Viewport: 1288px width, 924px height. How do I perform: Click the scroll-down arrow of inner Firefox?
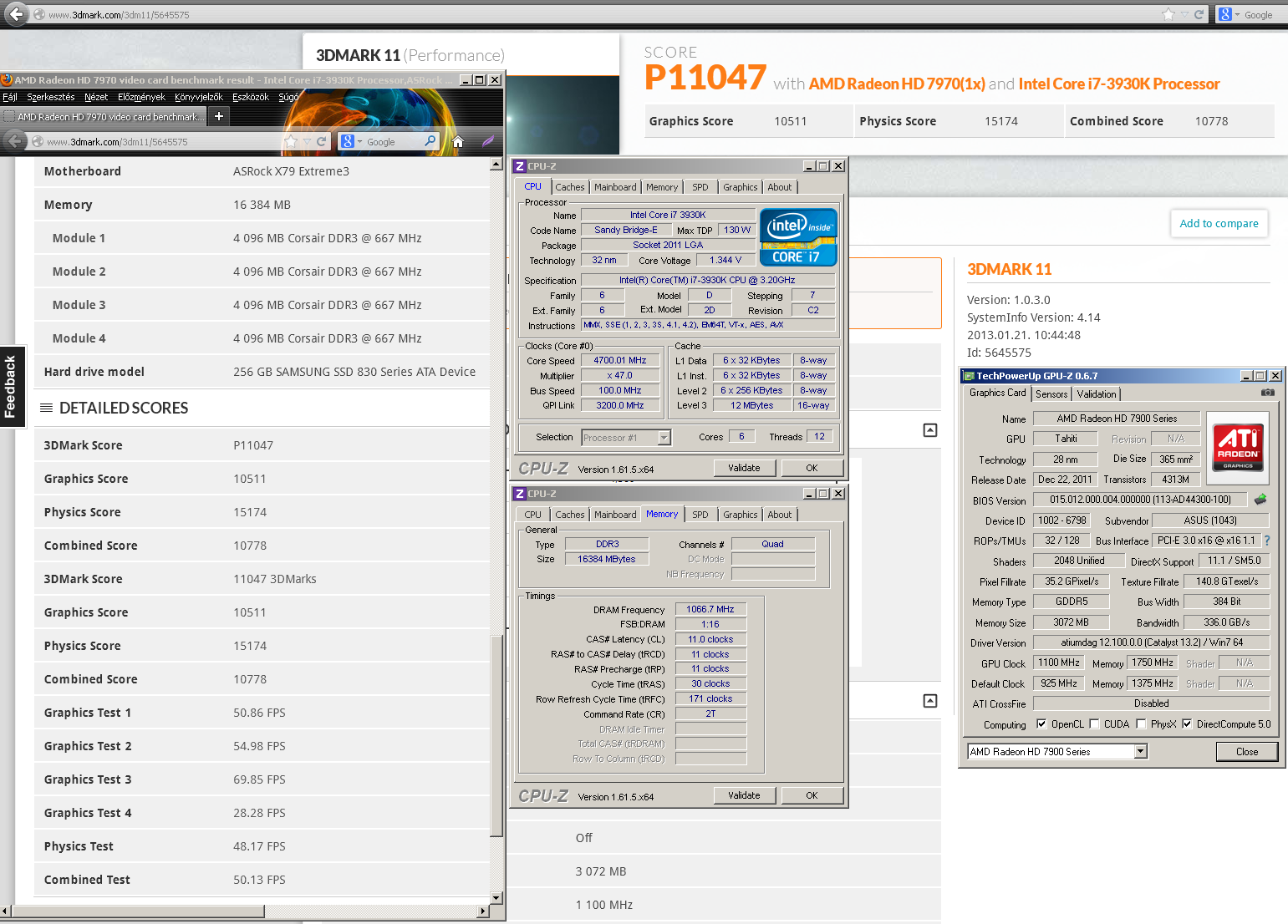tap(496, 898)
